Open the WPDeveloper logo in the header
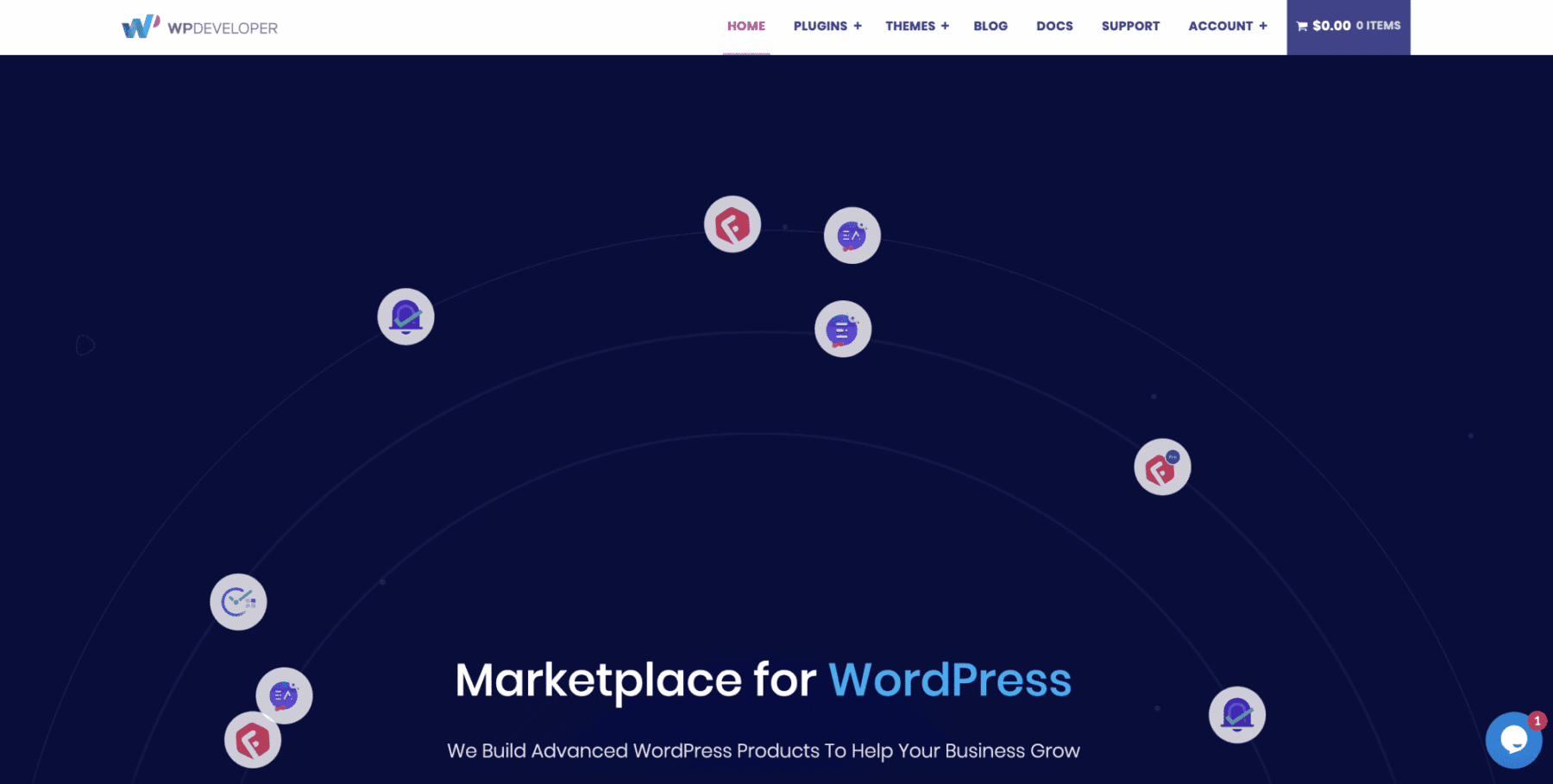 (x=200, y=26)
